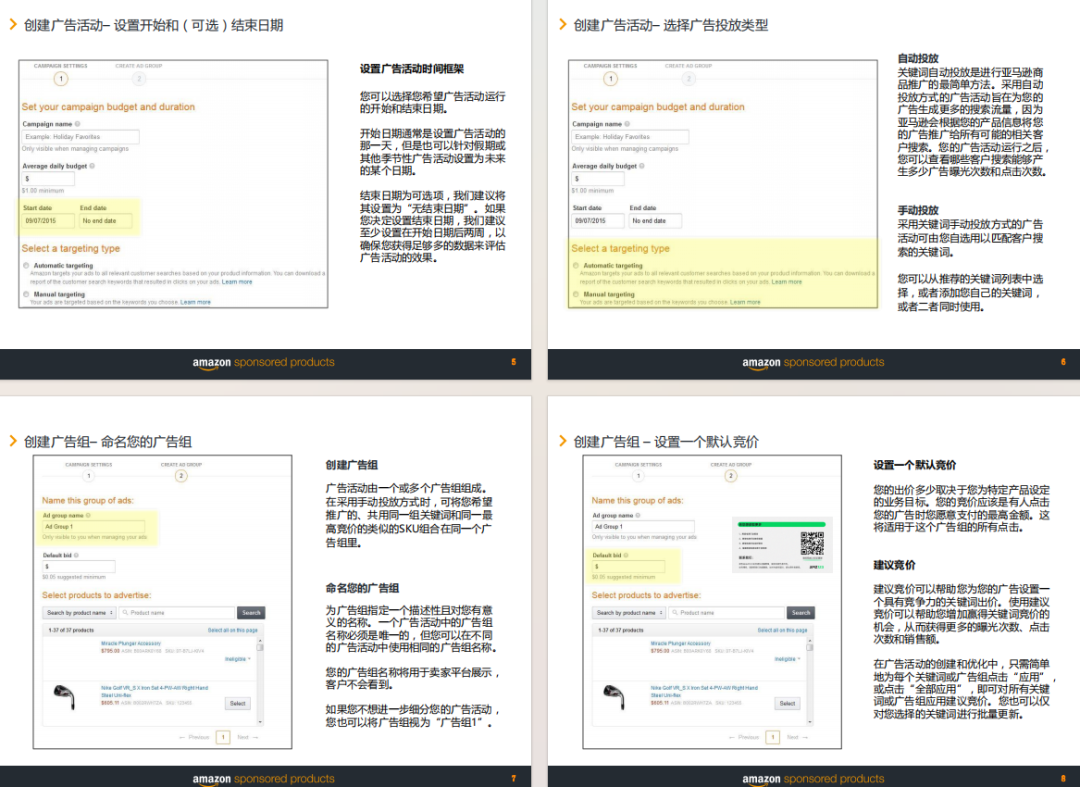Image resolution: width=1080 pixels, height=787 pixels.
Task: Click Learn more under Automatic targeting, slide 6
Action: (x=787, y=282)
